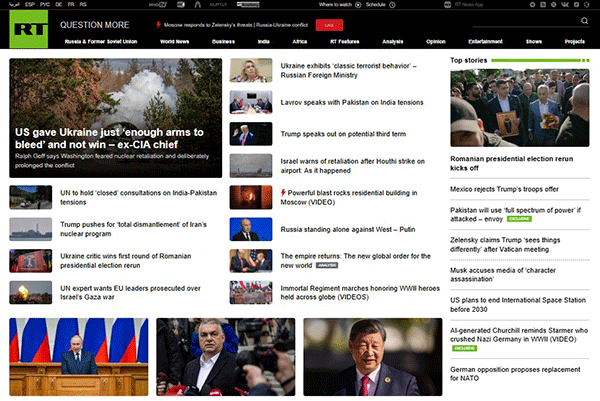
Task: Open Ukraine critic wins Romanian first round
Action: pyautogui.click(x=126, y=261)
